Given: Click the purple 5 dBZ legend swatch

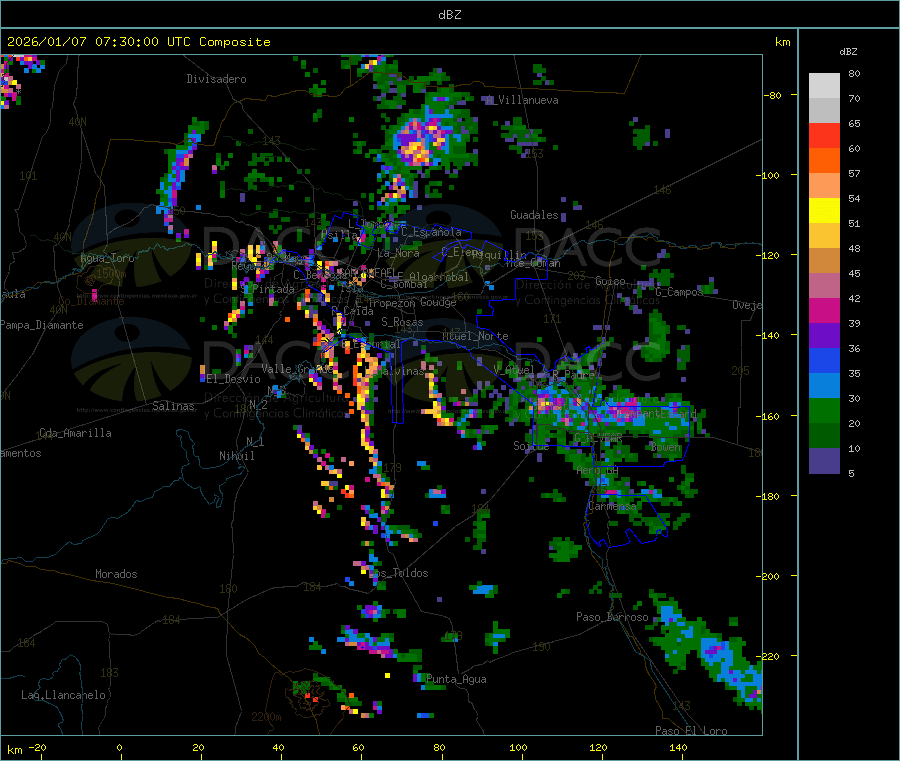Looking at the screenshot, I should coord(824,461).
